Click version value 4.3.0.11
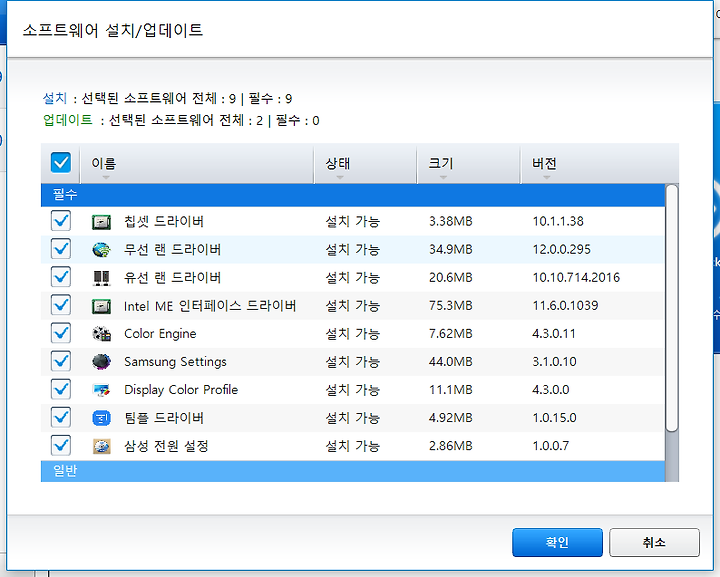The image size is (720, 577). pos(554,333)
